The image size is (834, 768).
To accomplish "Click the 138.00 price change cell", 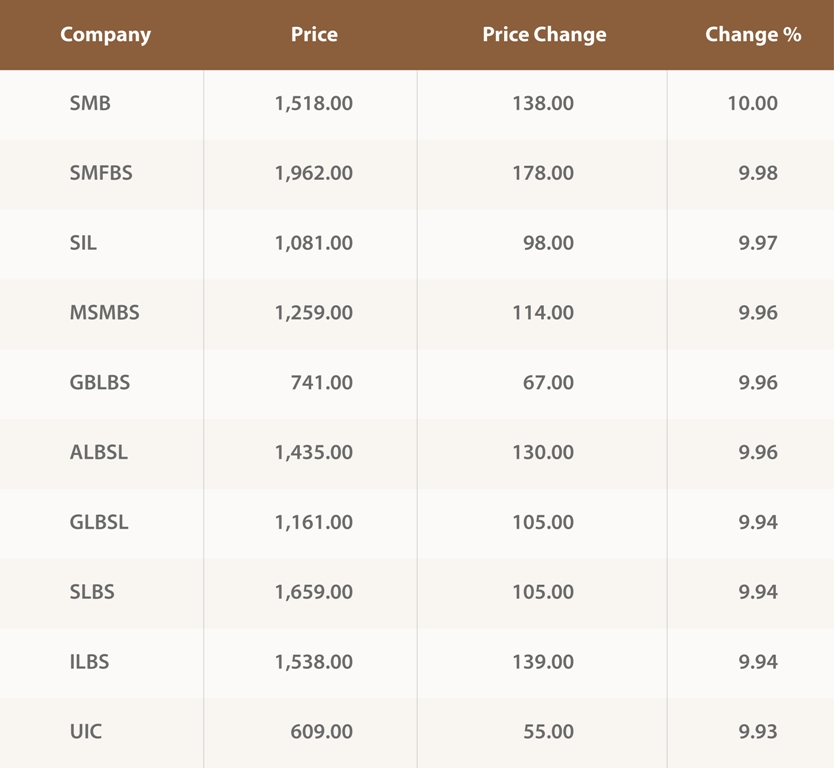I will [x=549, y=103].
